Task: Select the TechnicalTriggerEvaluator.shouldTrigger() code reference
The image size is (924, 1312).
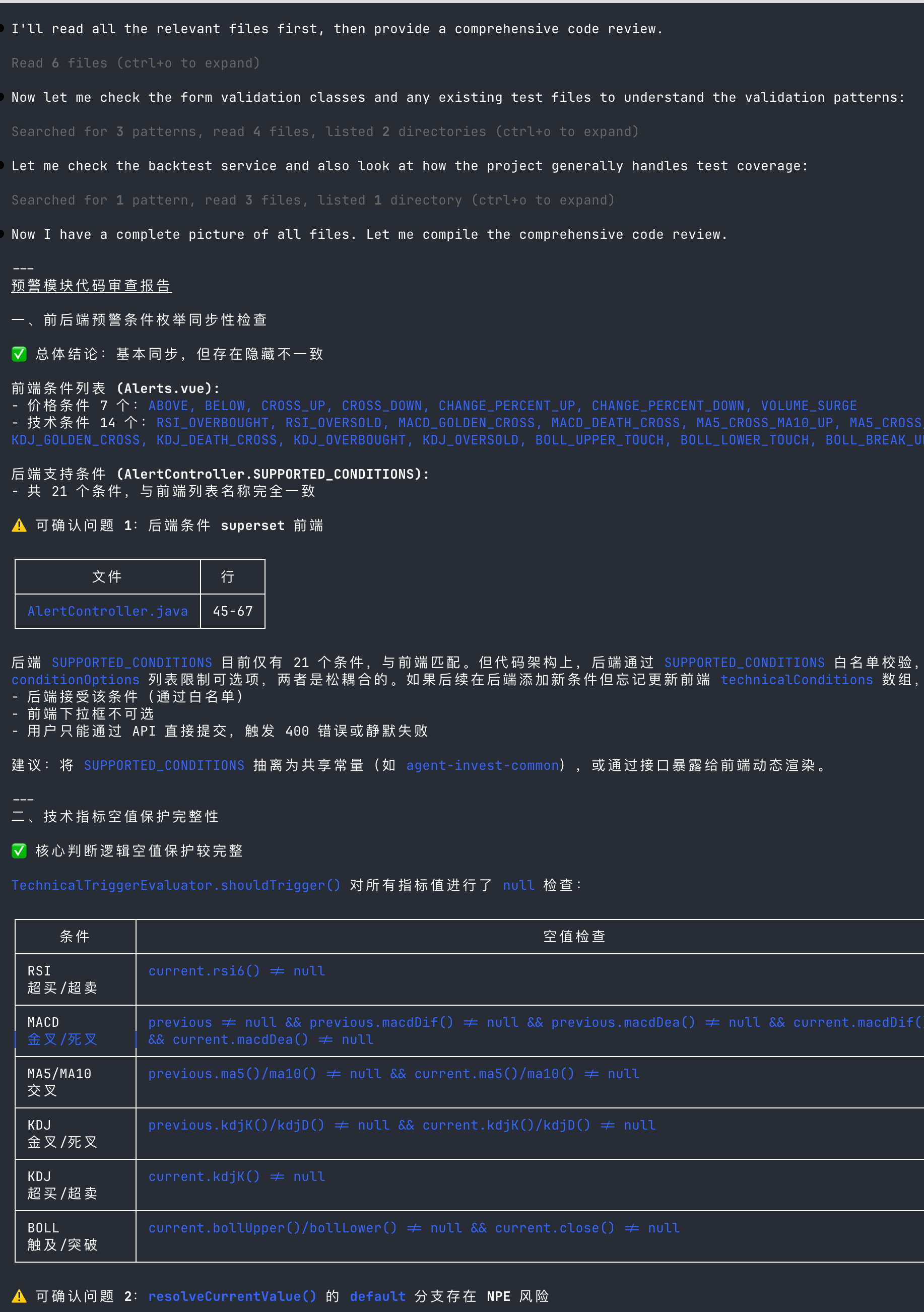Action: pyautogui.click(x=176, y=885)
